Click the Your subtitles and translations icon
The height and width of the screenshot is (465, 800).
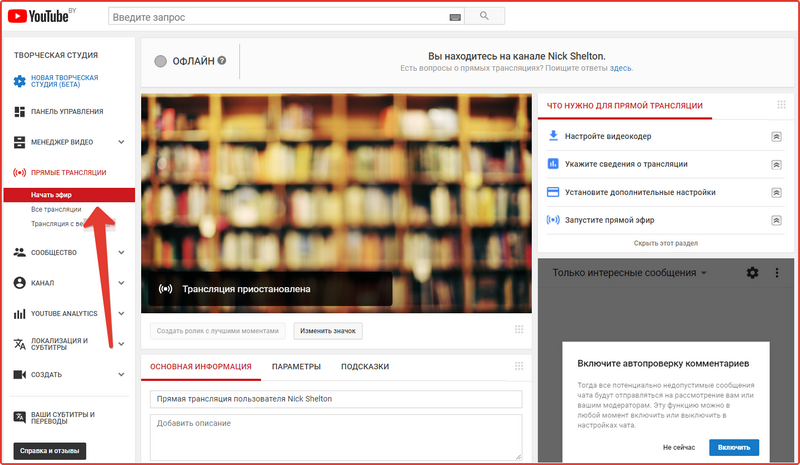click(x=19, y=418)
